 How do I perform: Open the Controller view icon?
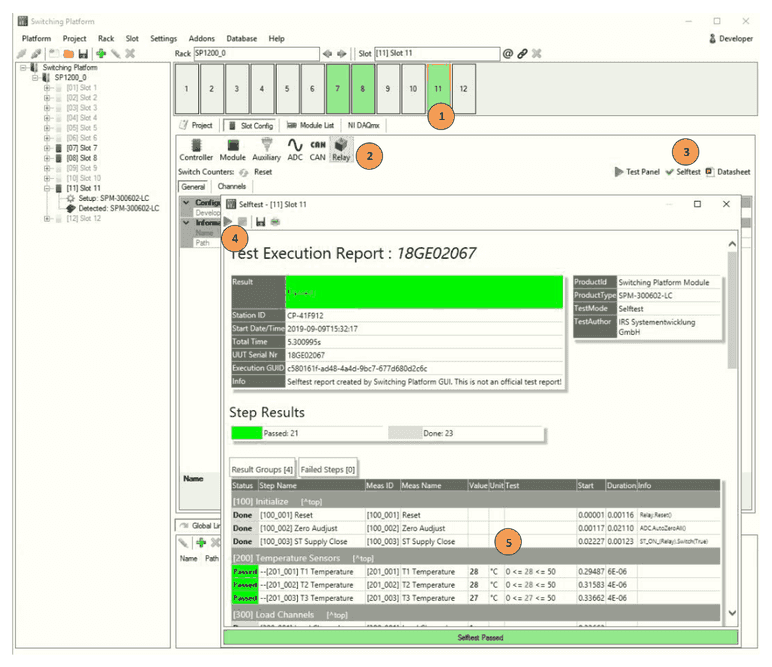click(x=196, y=150)
